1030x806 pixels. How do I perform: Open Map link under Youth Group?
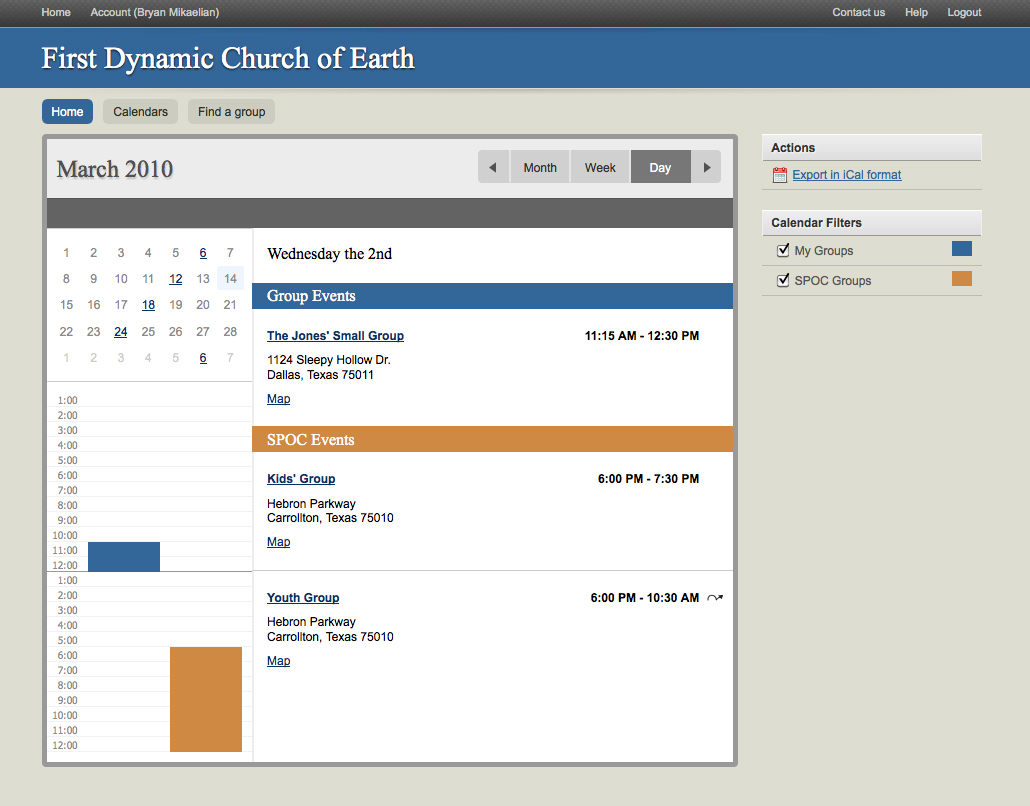coord(278,661)
